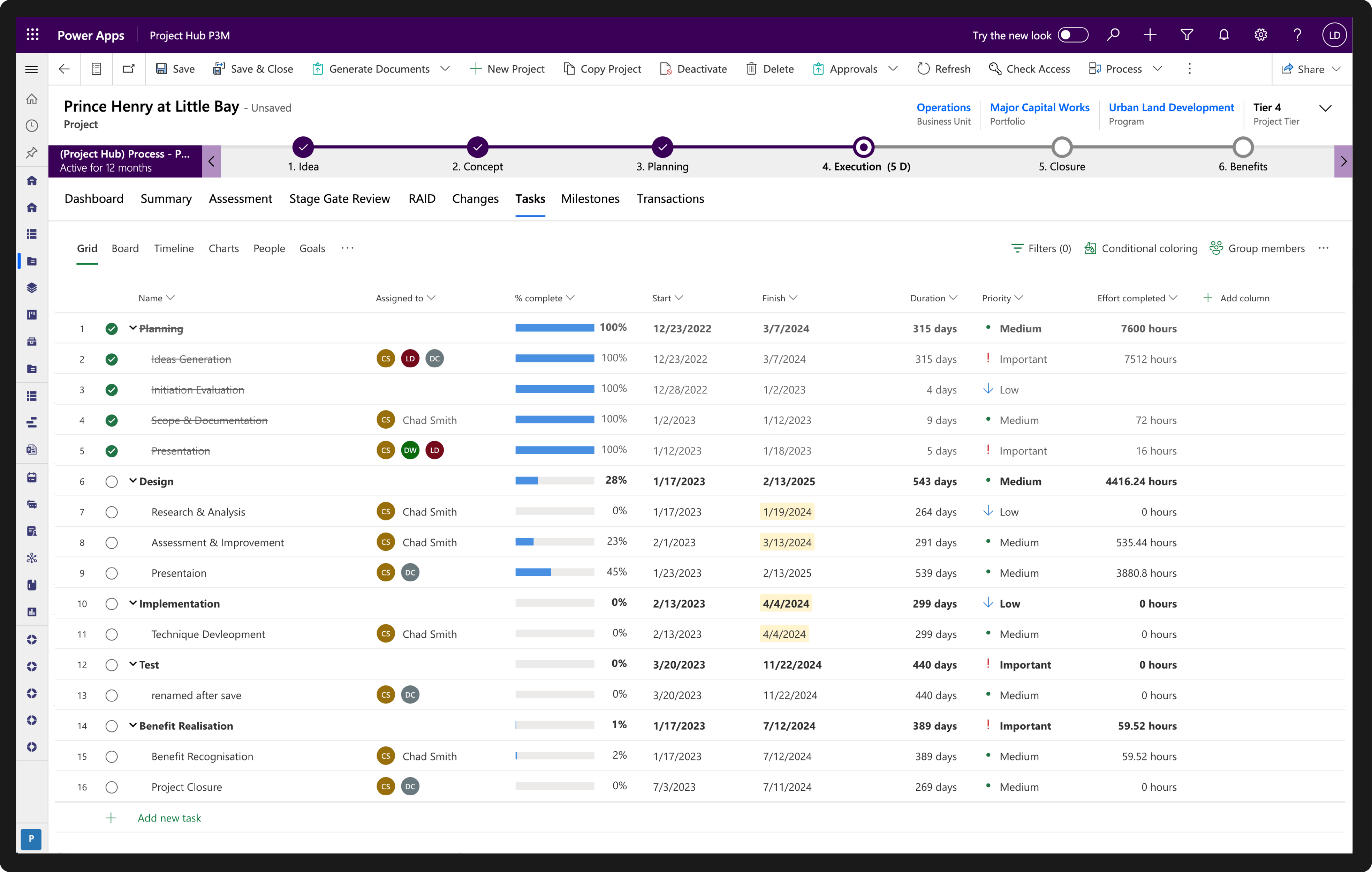This screenshot has height=872, width=1372.
Task: Click the Refresh icon in command bar
Action: point(923,69)
